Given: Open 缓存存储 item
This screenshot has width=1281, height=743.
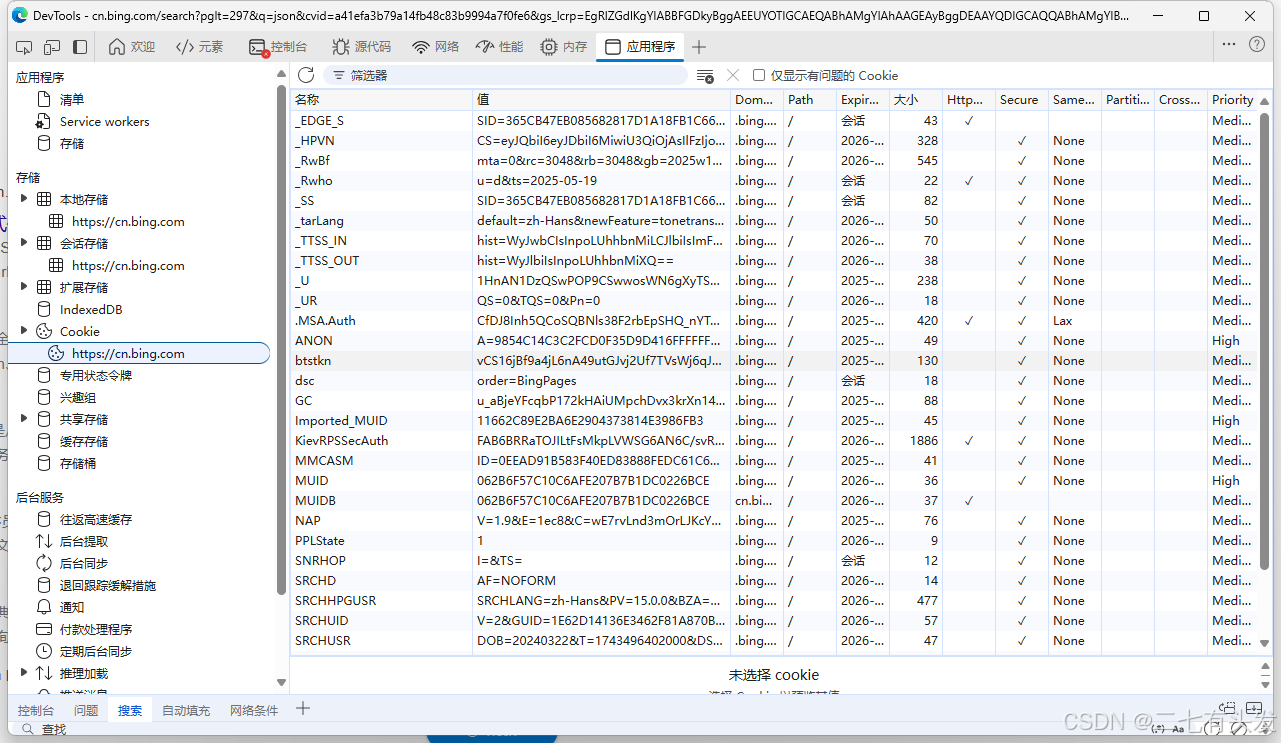Looking at the screenshot, I should (x=84, y=441).
